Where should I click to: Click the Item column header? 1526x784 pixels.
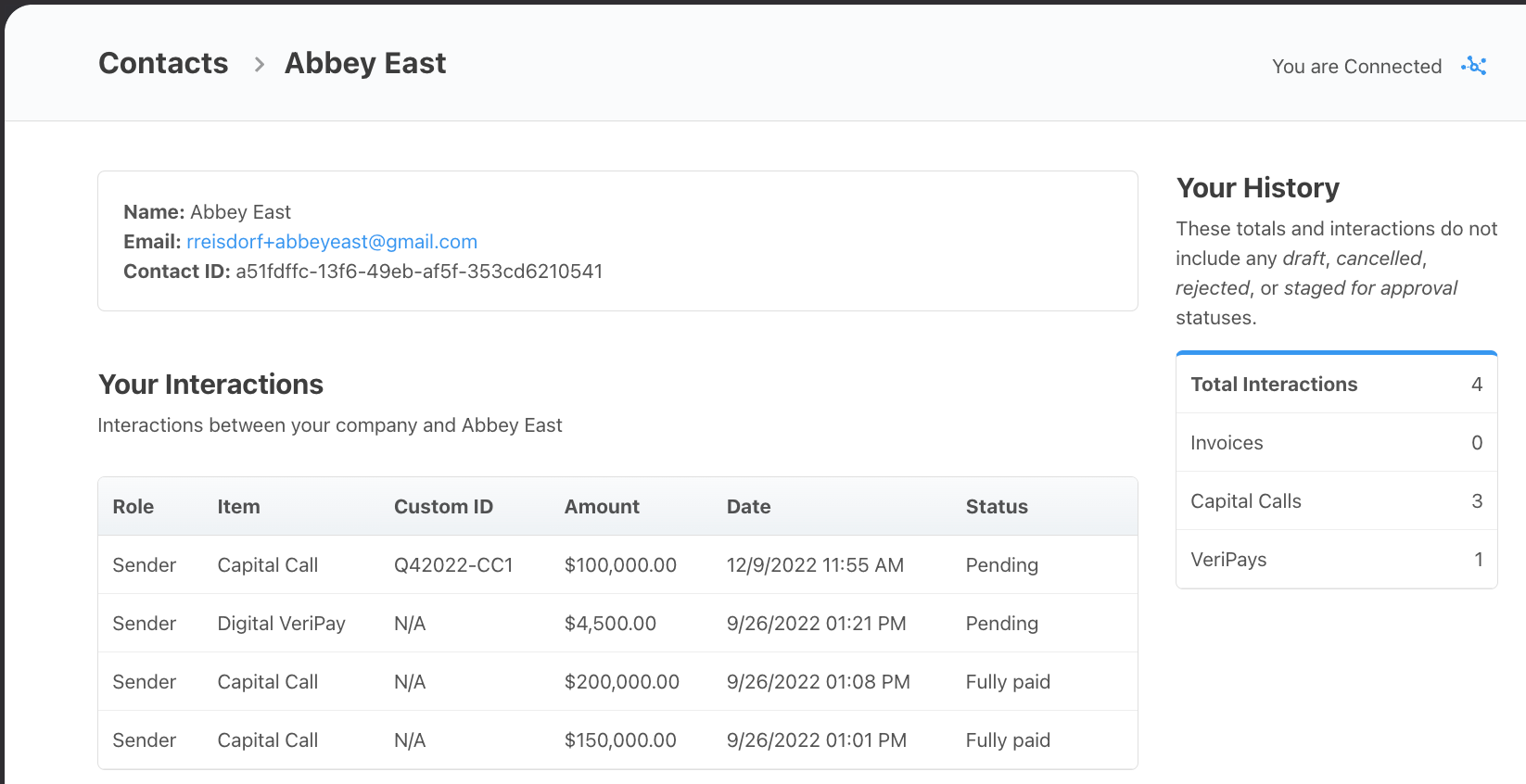238,507
